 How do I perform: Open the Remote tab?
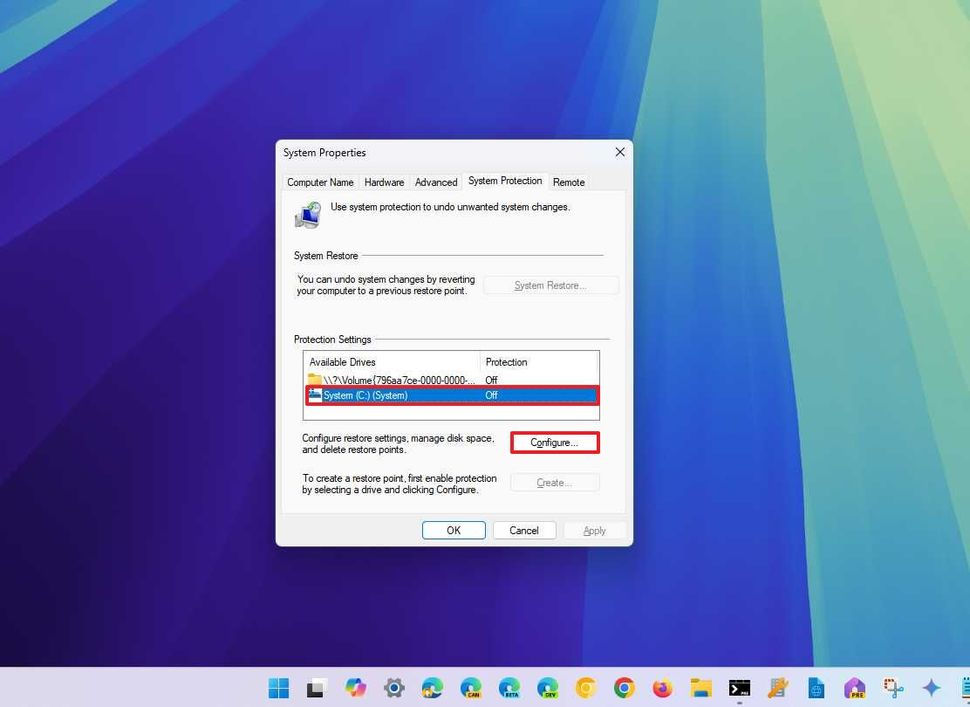point(568,182)
